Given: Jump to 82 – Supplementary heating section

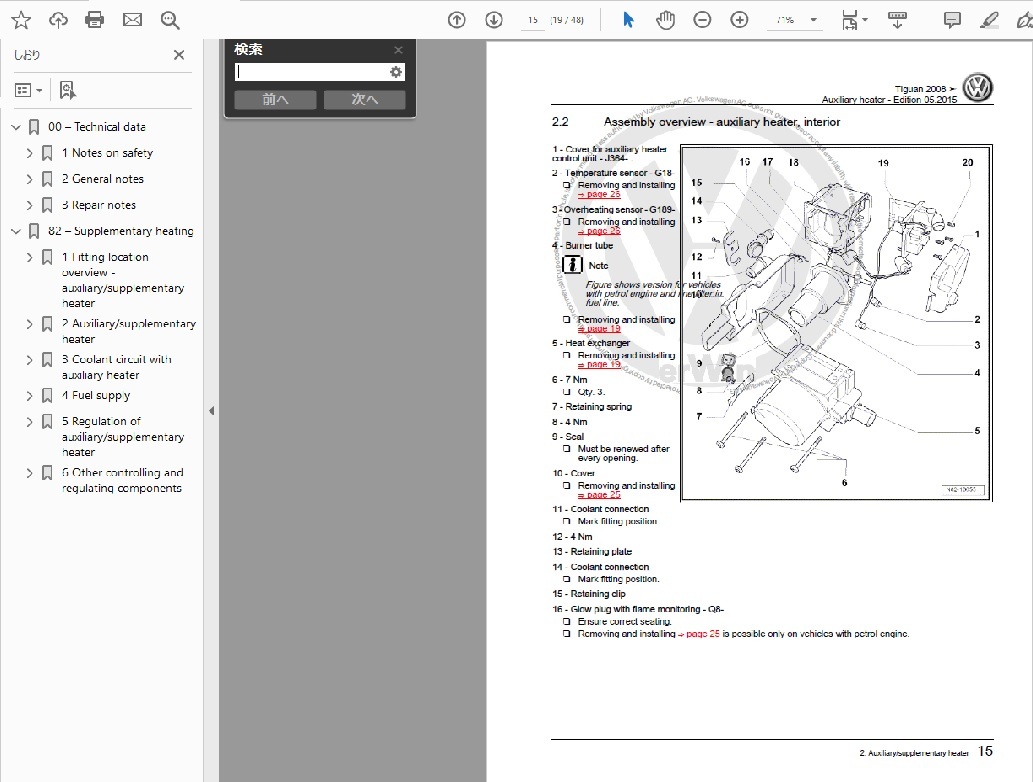Looking at the screenshot, I should pyautogui.click(x=121, y=231).
